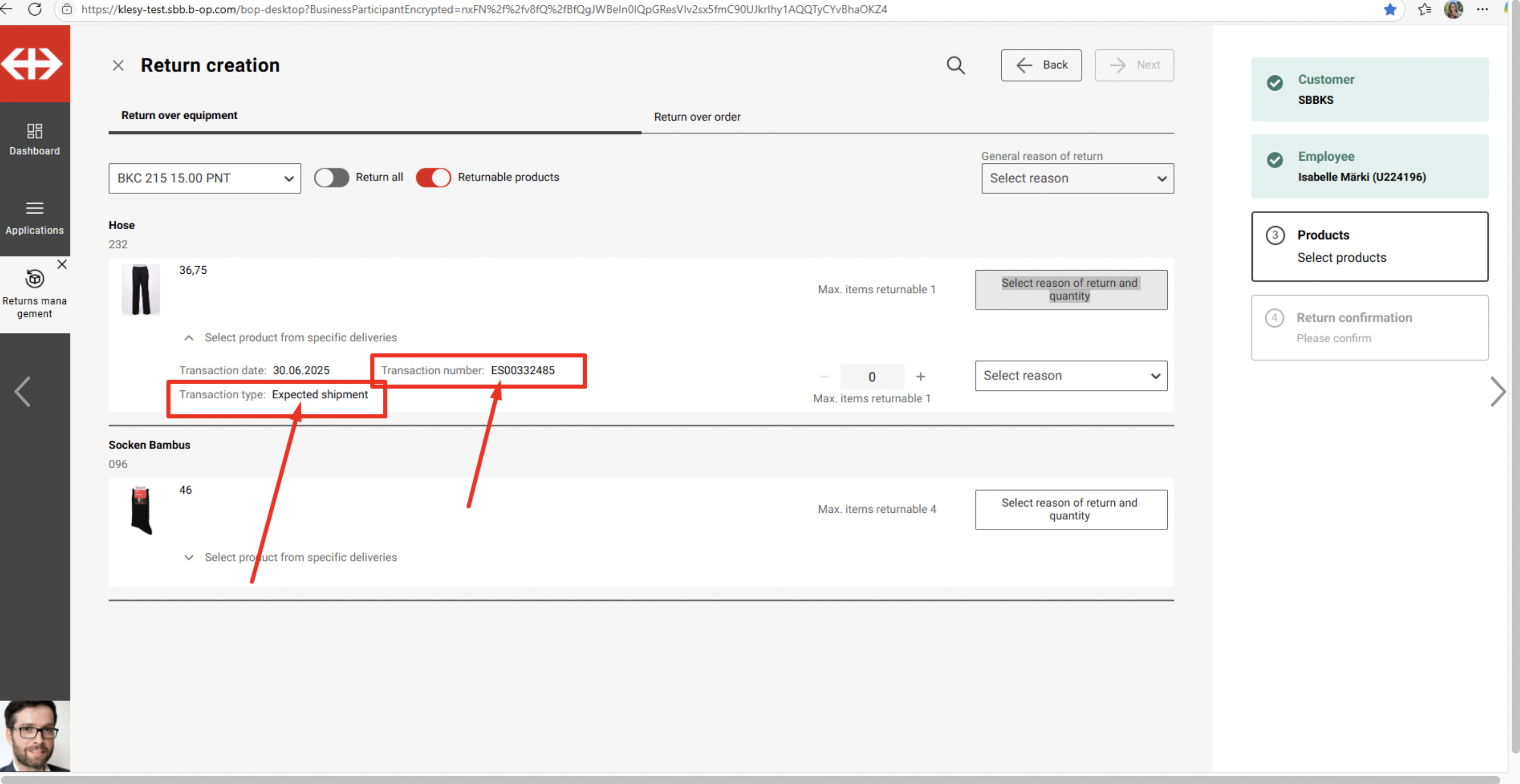Disable the Returnable products toggle
The height and width of the screenshot is (784, 1520).
tap(433, 177)
